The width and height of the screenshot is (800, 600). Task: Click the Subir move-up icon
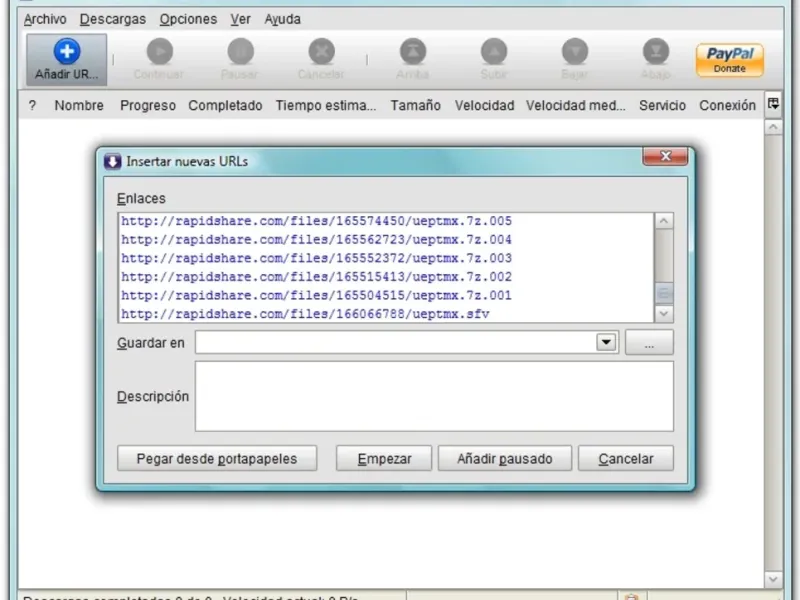click(494, 52)
